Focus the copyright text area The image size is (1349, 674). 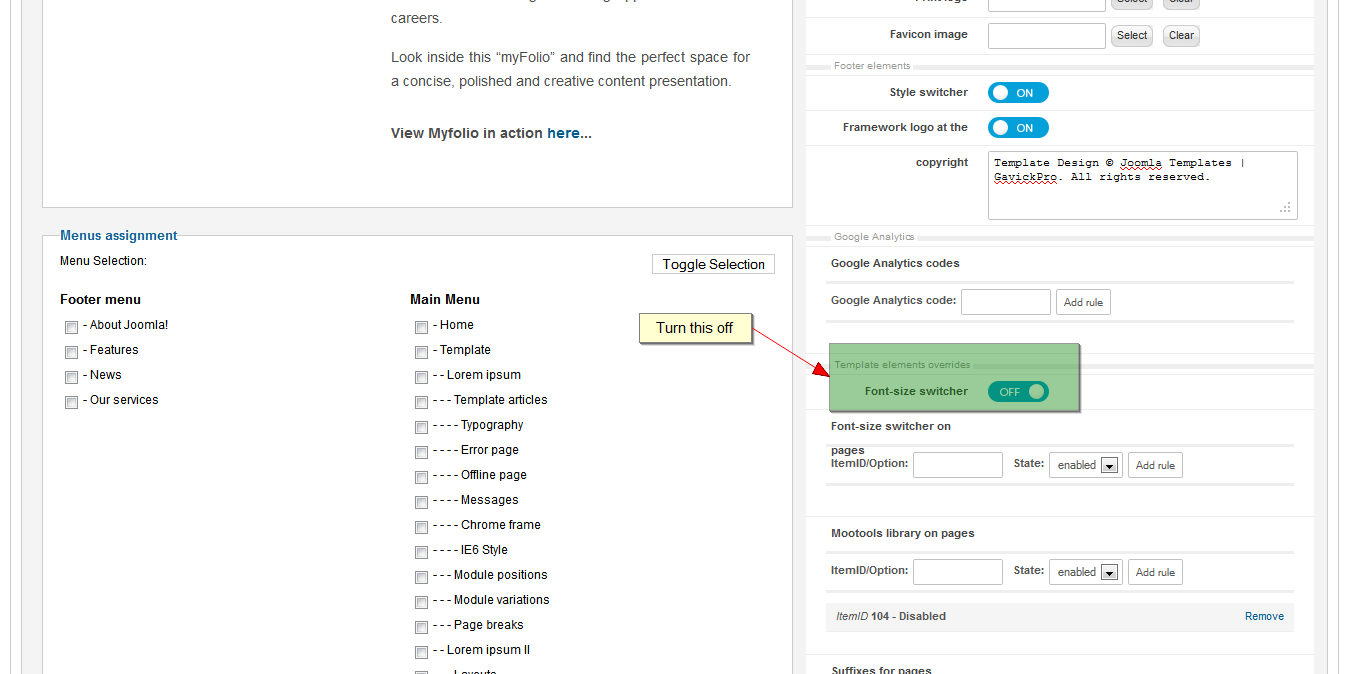[x=1142, y=185]
